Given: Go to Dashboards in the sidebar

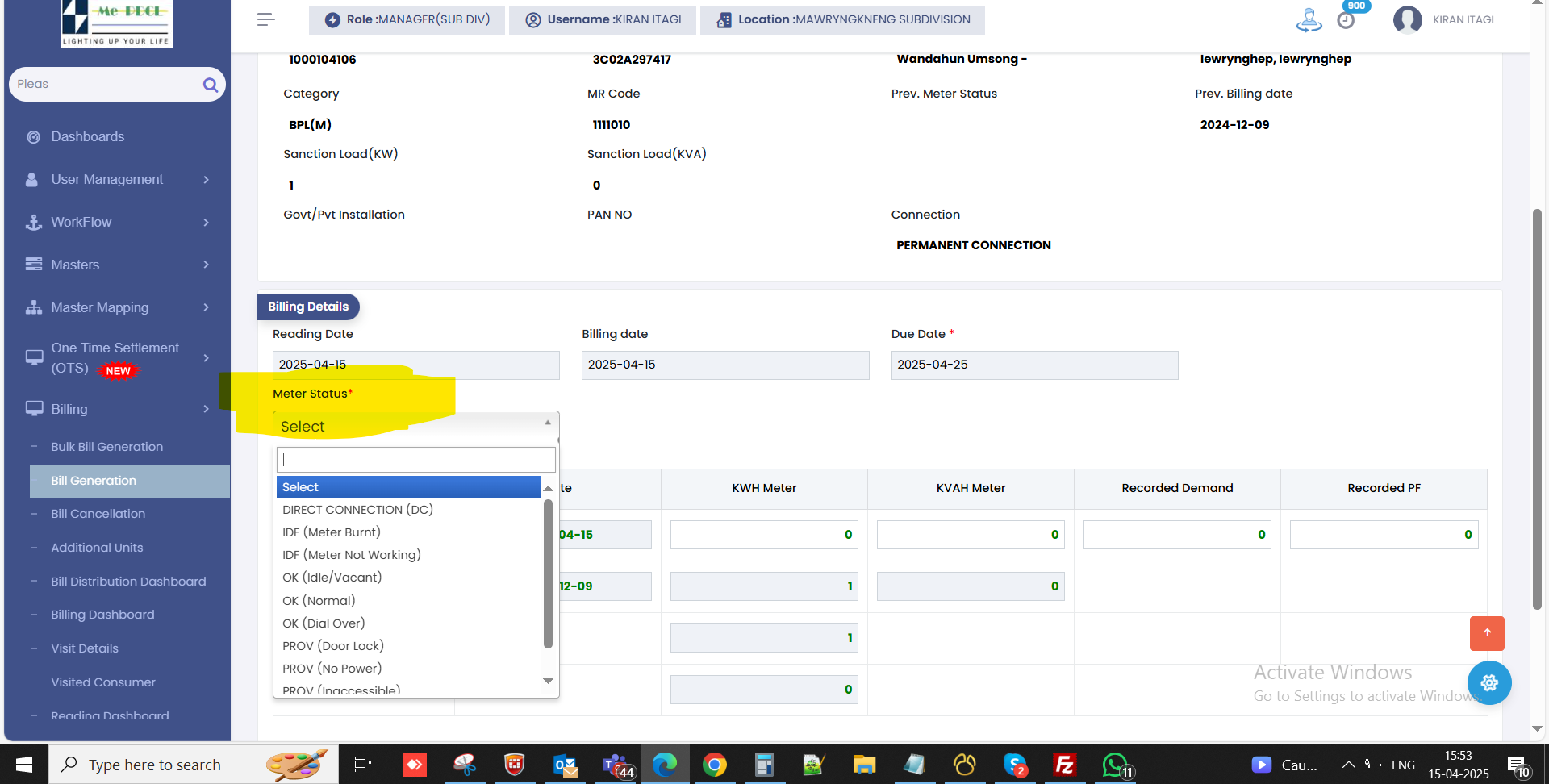Looking at the screenshot, I should pos(87,136).
